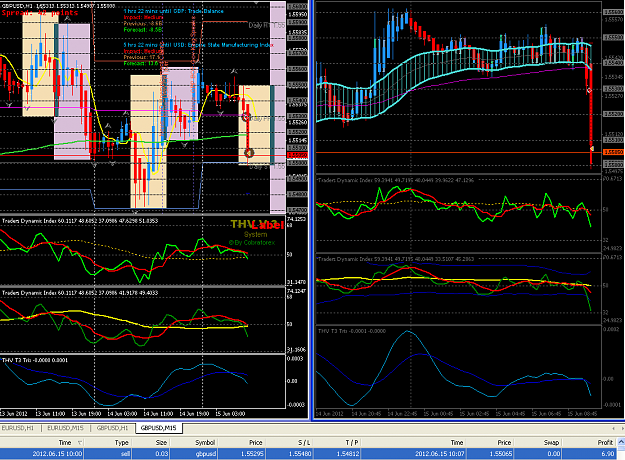625x460 pixels.
Task: Open the GBPUSD,H1 chart tab
Action: tap(112, 428)
